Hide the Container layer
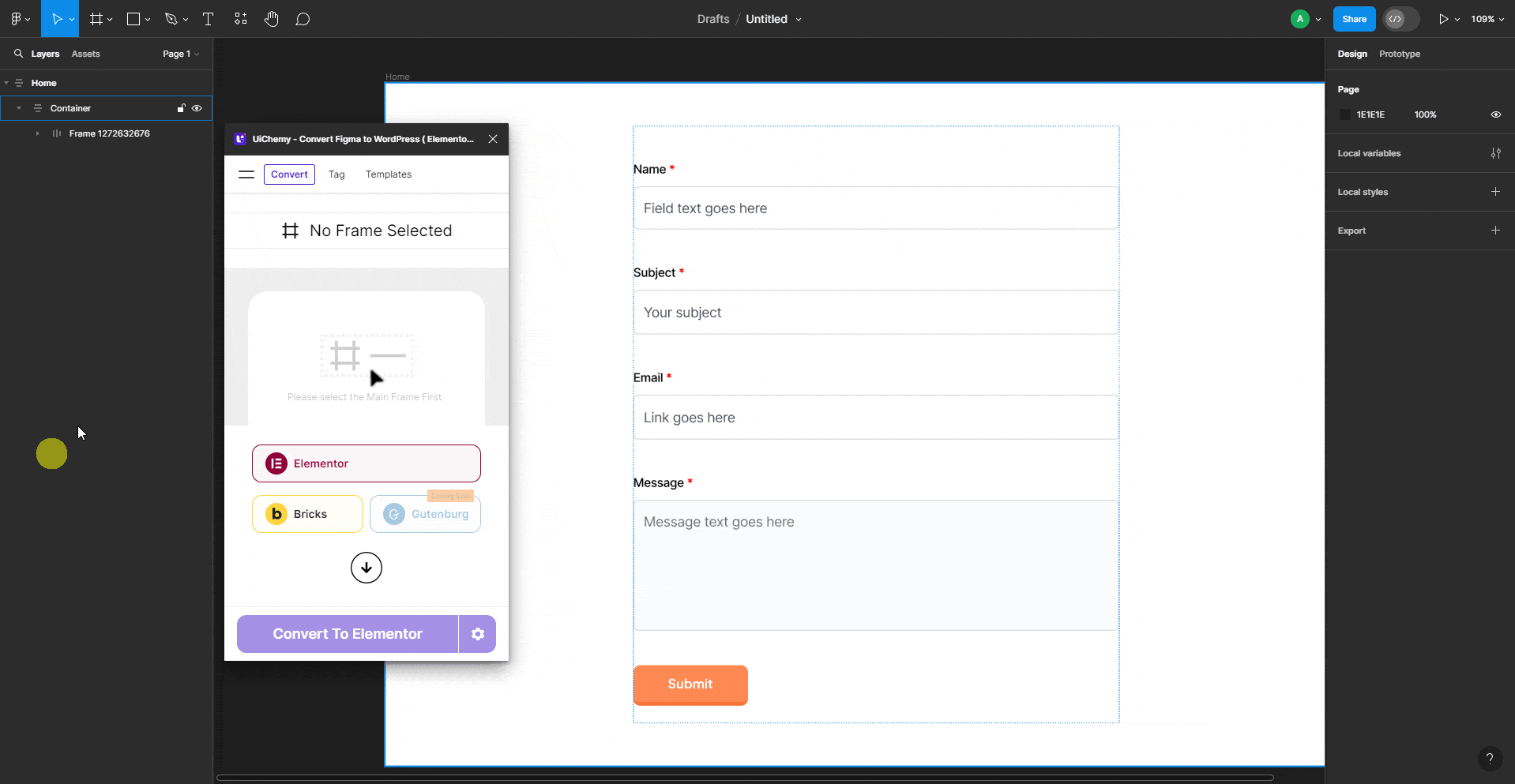Image resolution: width=1515 pixels, height=784 pixels. pos(197,108)
